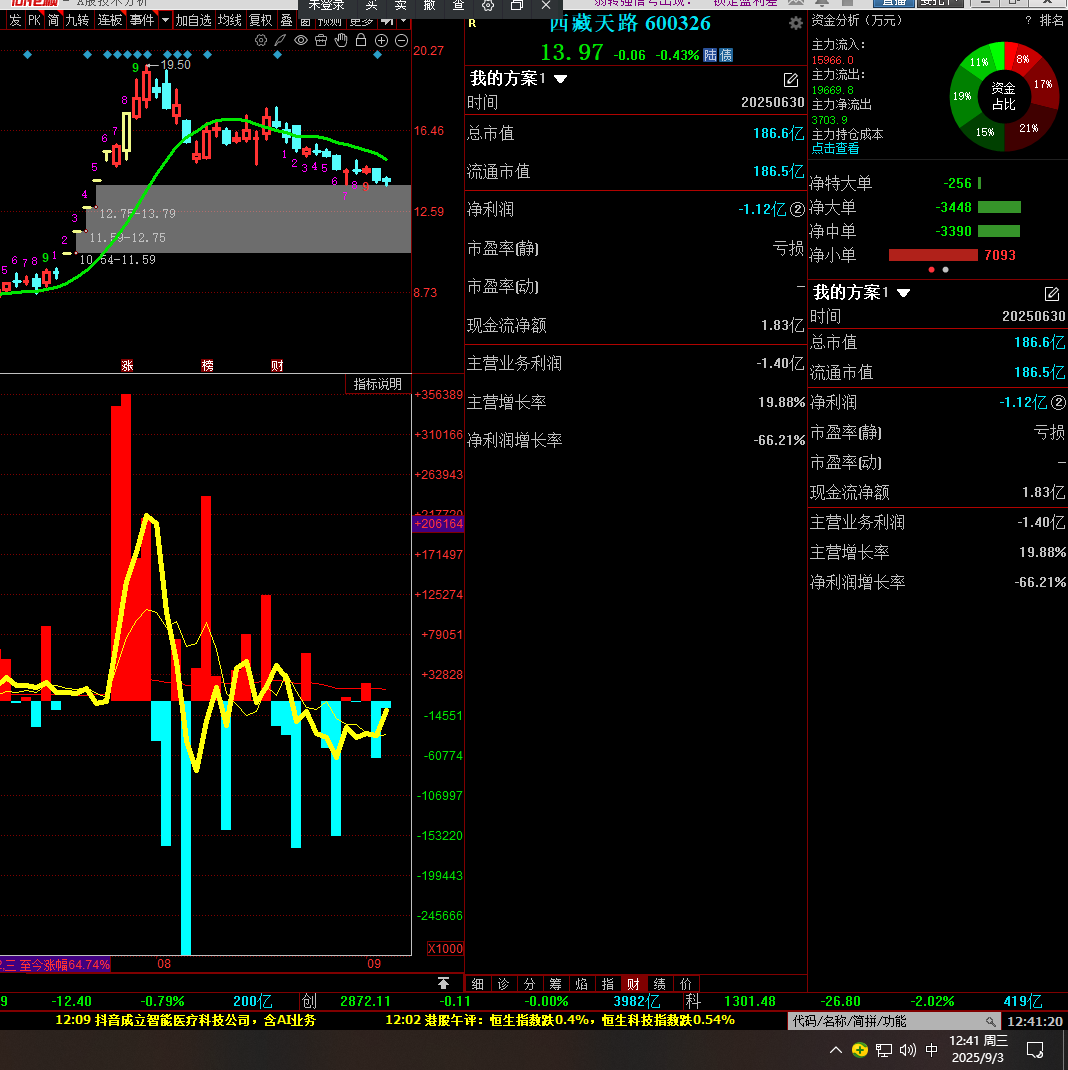The width and height of the screenshot is (1068, 1070).
Task: Toggle 事件 events display
Action: tap(142, 20)
